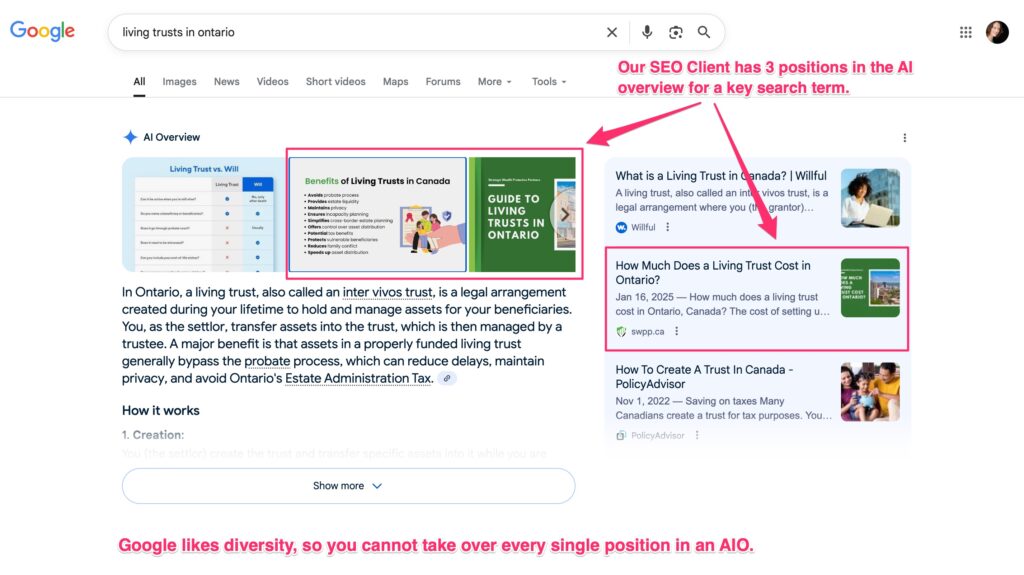Open the Benefits of Living Trusts in Canada image
The image size is (1024, 575).
377,214
